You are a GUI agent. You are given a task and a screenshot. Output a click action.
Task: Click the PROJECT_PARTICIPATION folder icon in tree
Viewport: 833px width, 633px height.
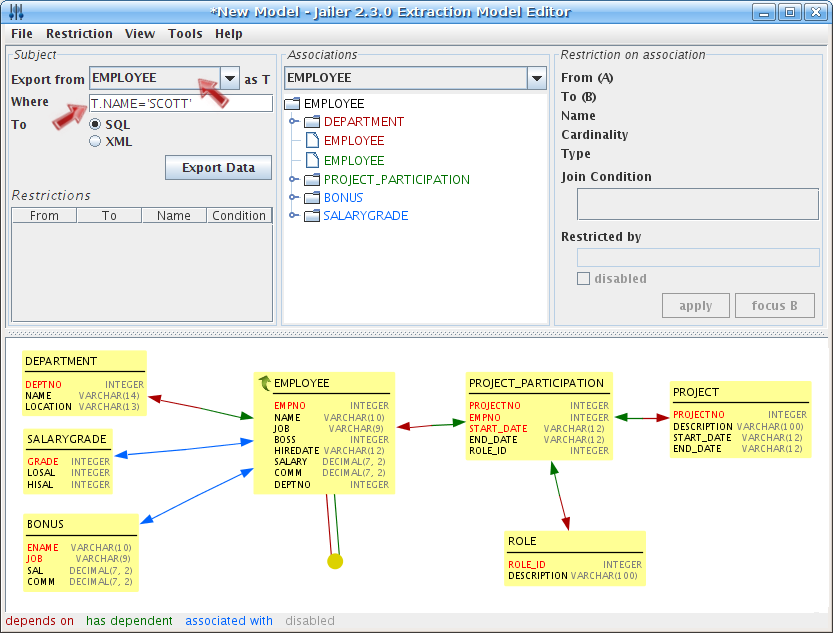pyautogui.click(x=311, y=180)
